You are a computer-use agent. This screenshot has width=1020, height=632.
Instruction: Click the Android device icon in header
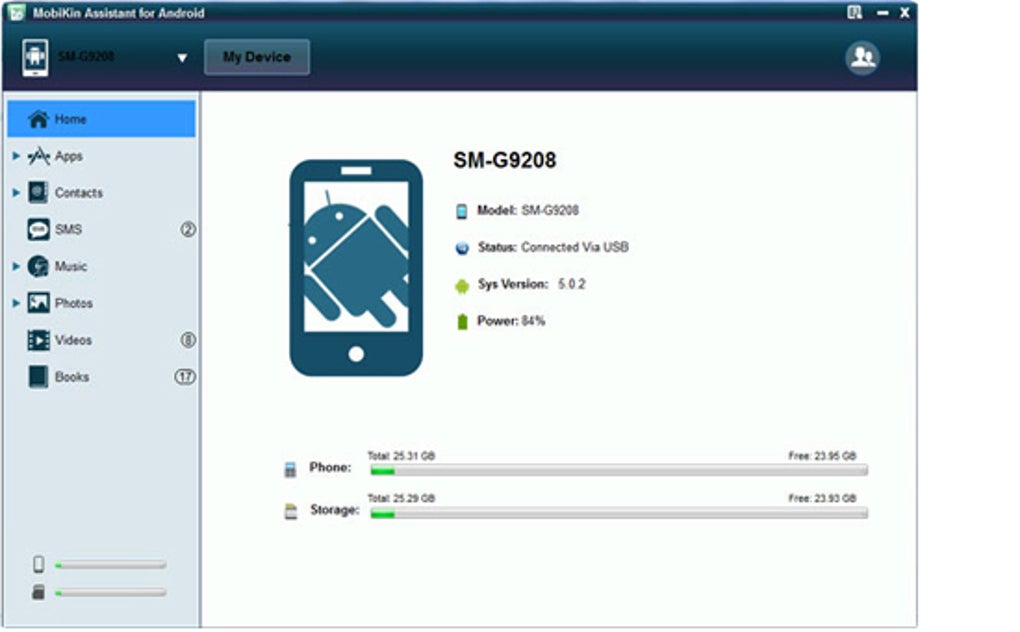35,58
